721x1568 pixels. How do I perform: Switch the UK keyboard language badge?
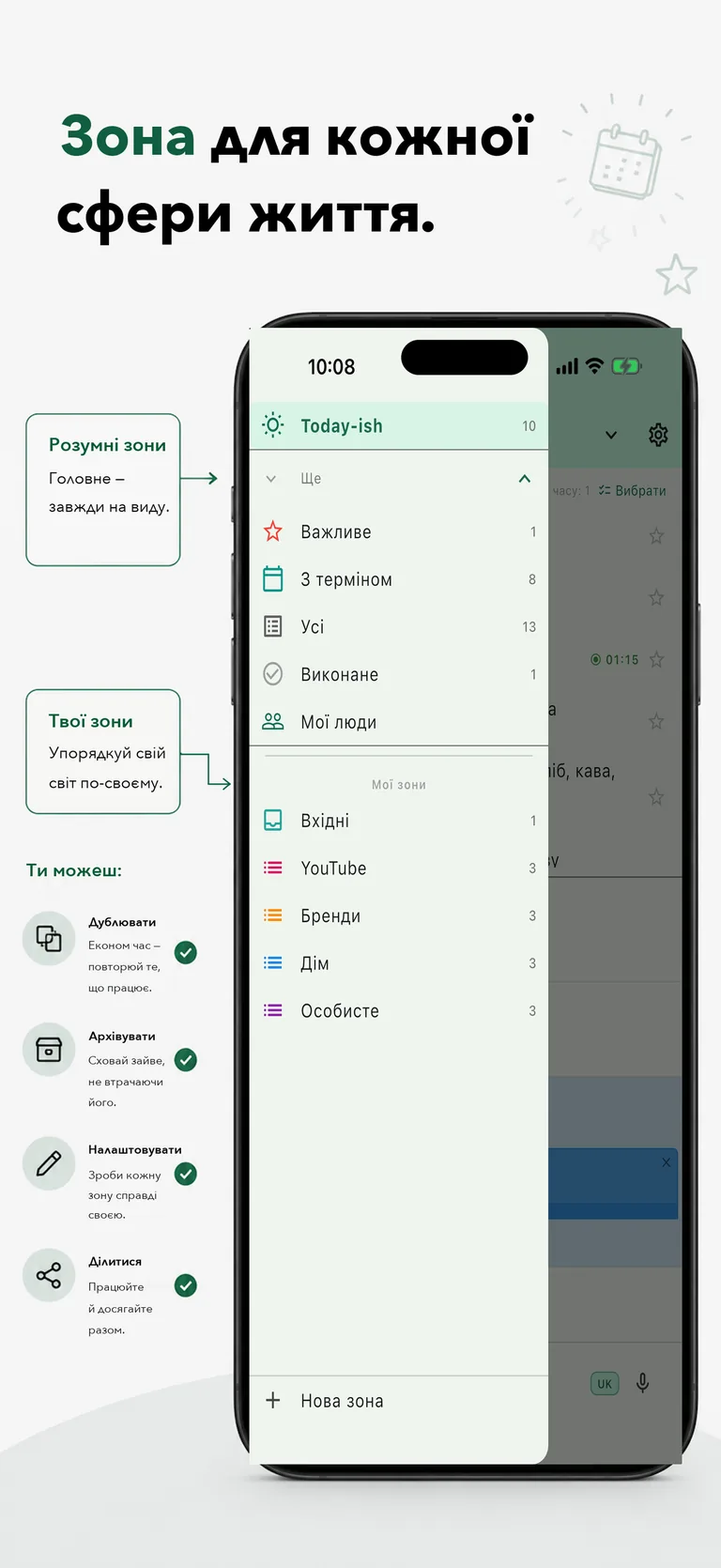(605, 1384)
